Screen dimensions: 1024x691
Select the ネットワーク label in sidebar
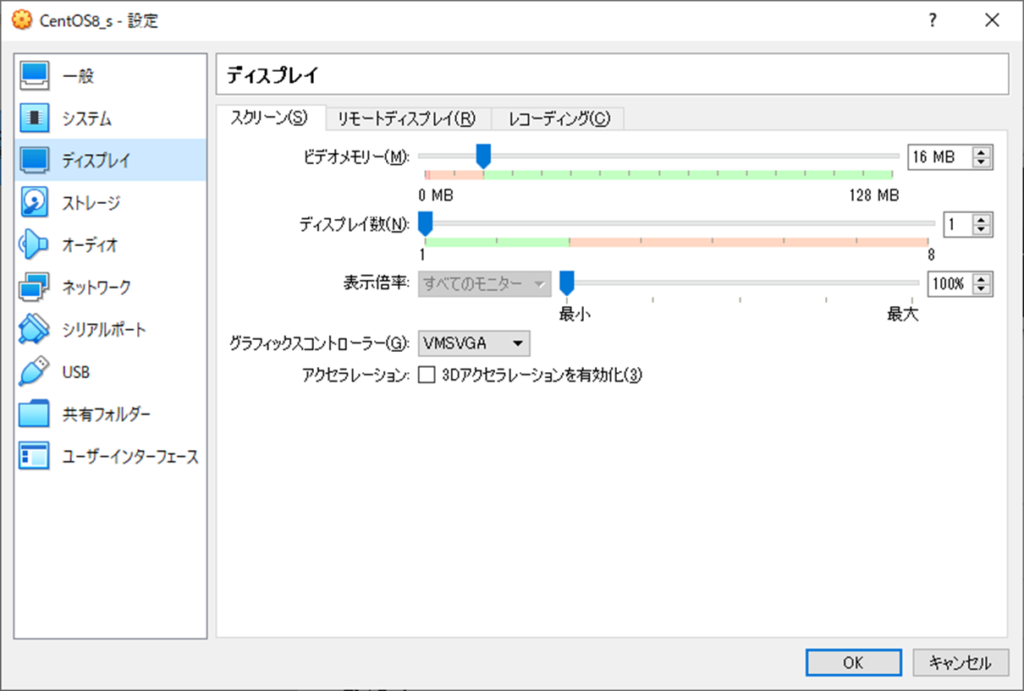coord(97,287)
